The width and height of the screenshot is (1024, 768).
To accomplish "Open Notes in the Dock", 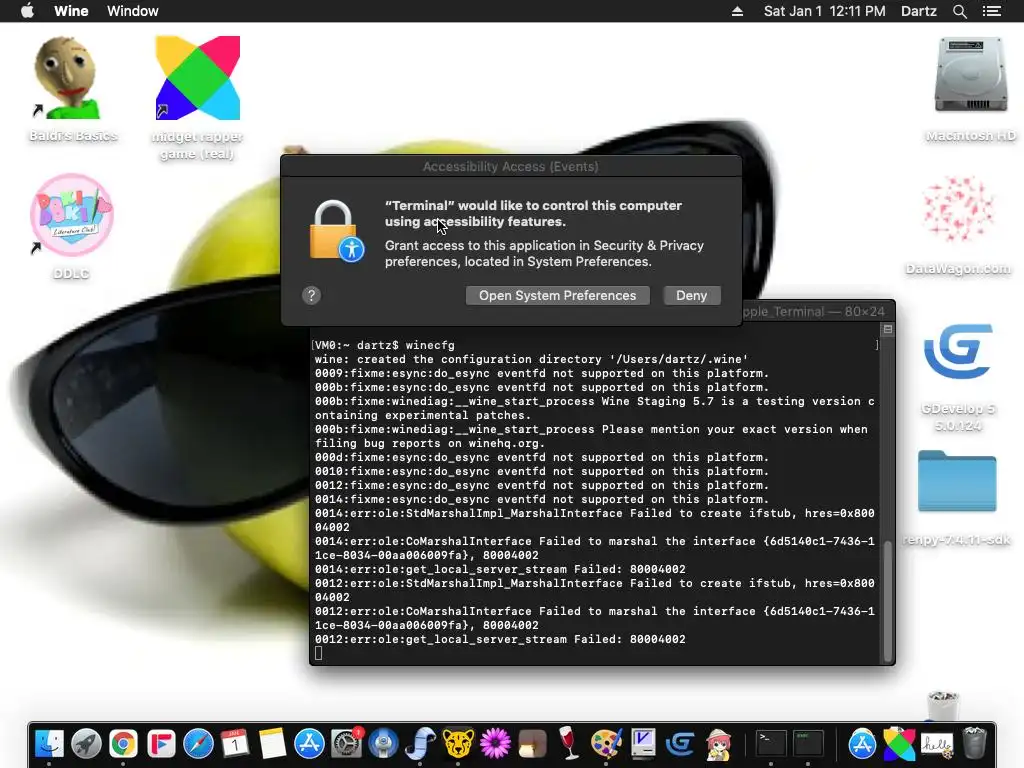I will click(x=272, y=743).
